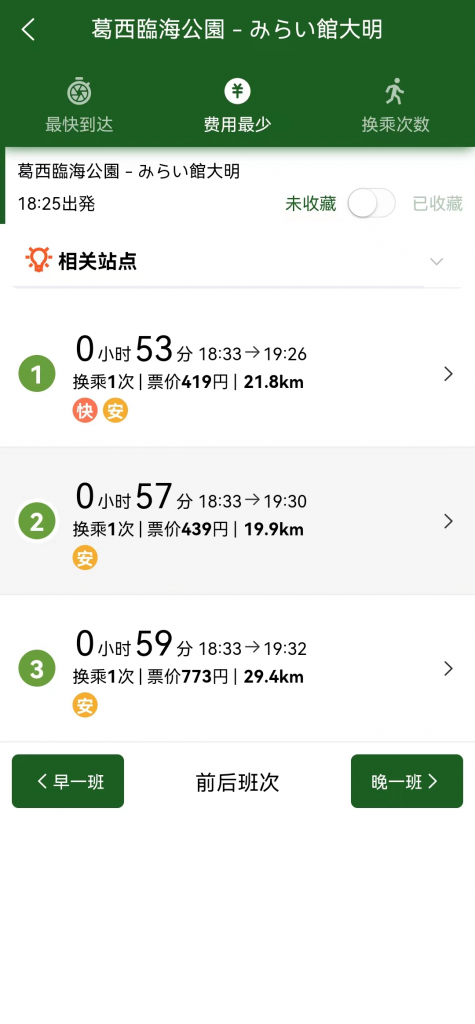Open route 1 details via right chevron
The image size is (475, 1024).
pyautogui.click(x=448, y=374)
